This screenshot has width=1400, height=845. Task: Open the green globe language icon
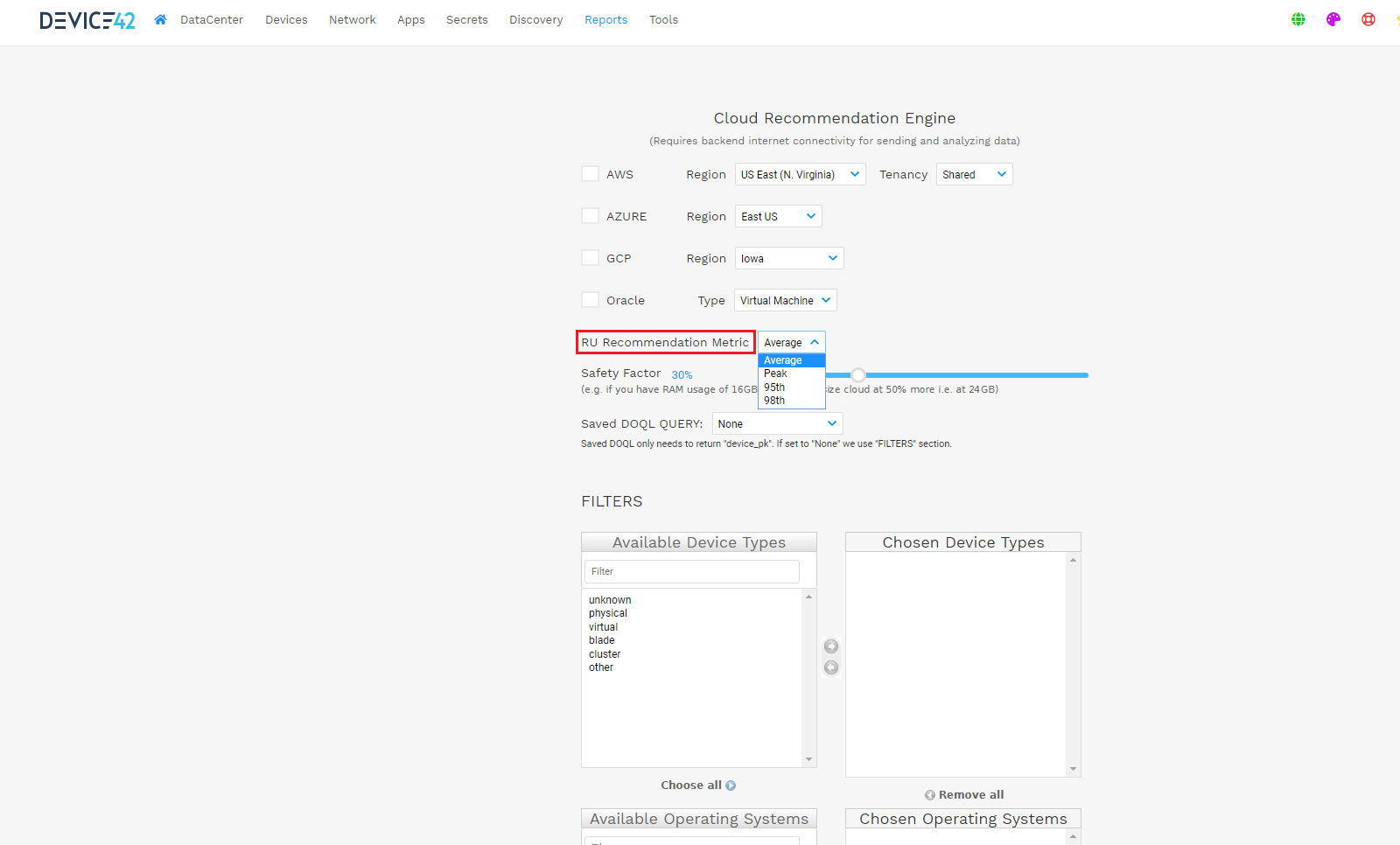coord(1298,19)
